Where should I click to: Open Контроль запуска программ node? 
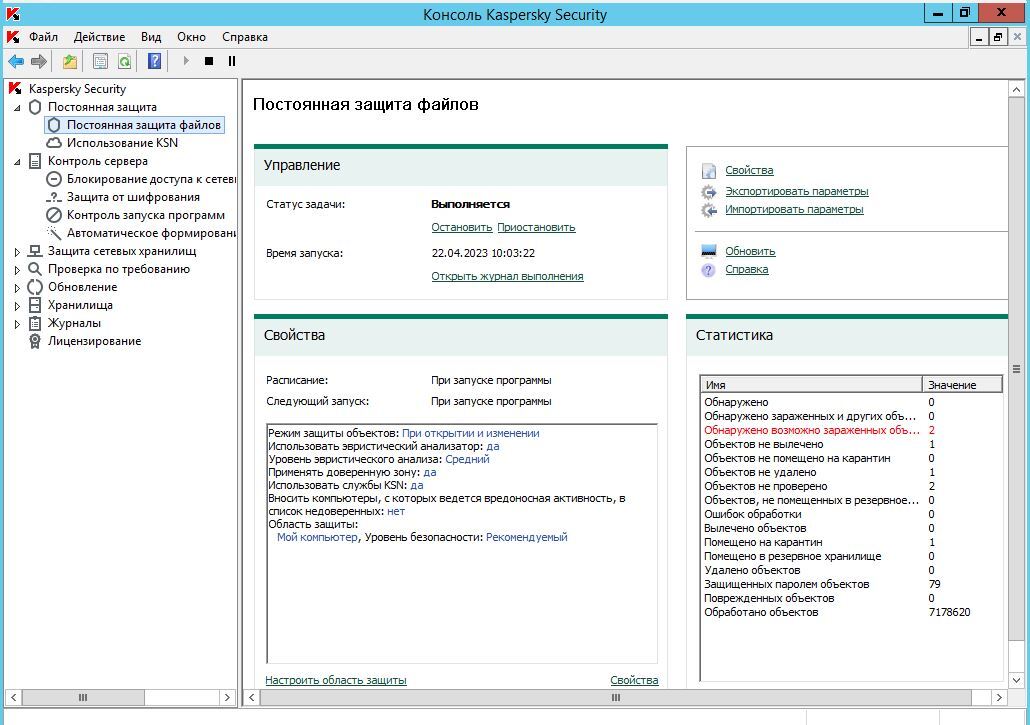(145, 215)
